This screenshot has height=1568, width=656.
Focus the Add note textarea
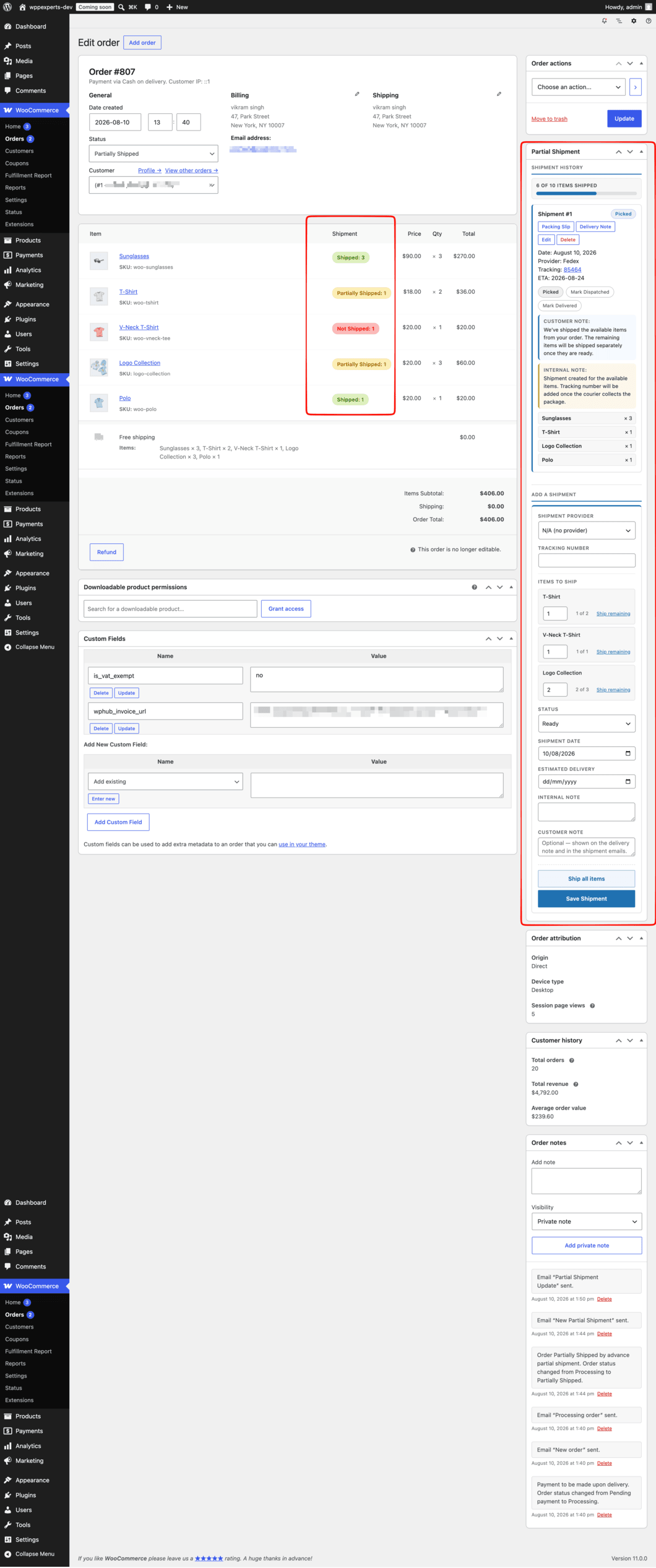coord(587,1181)
